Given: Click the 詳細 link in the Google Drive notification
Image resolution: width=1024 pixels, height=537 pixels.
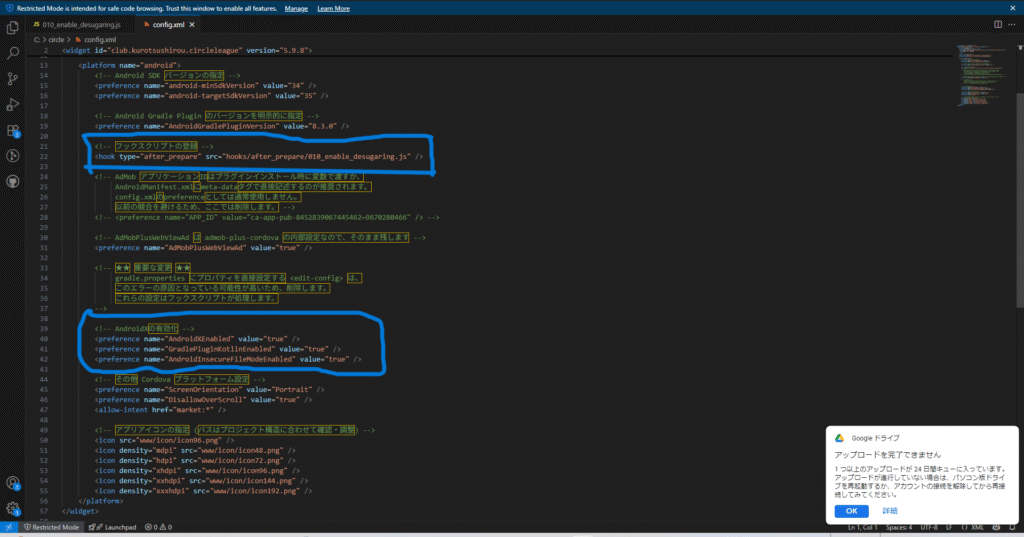Looking at the screenshot, I should [890, 511].
